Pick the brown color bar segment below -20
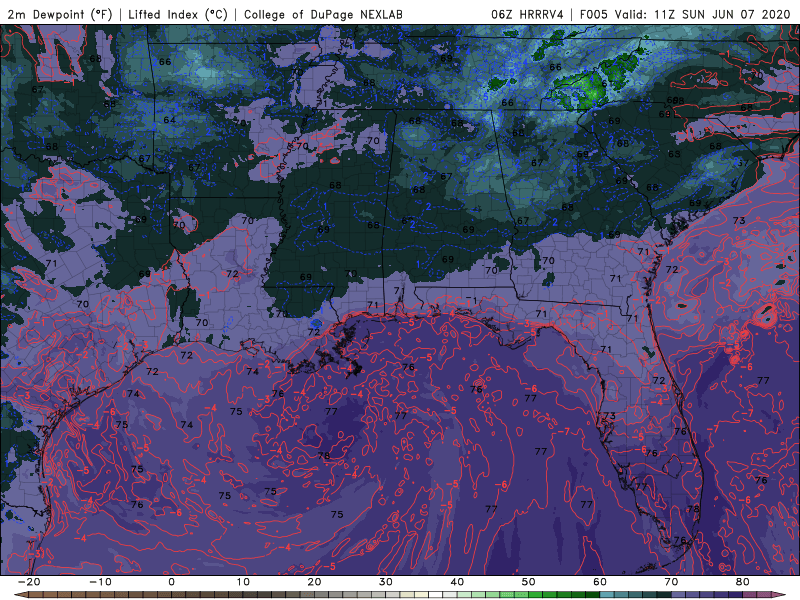Viewport: 800px width, 600px height. 35,595
